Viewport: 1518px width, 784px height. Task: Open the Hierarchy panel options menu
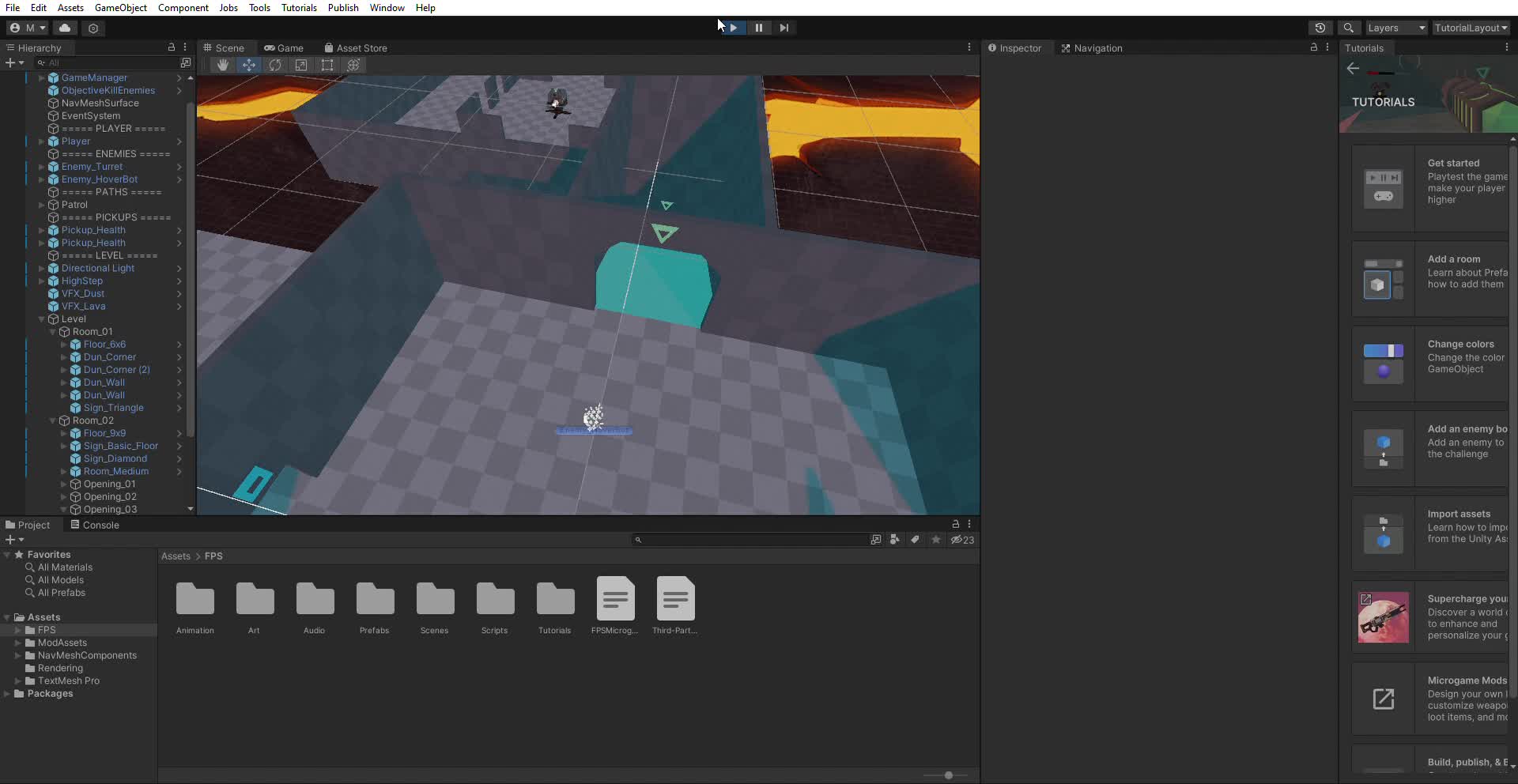tap(185, 47)
